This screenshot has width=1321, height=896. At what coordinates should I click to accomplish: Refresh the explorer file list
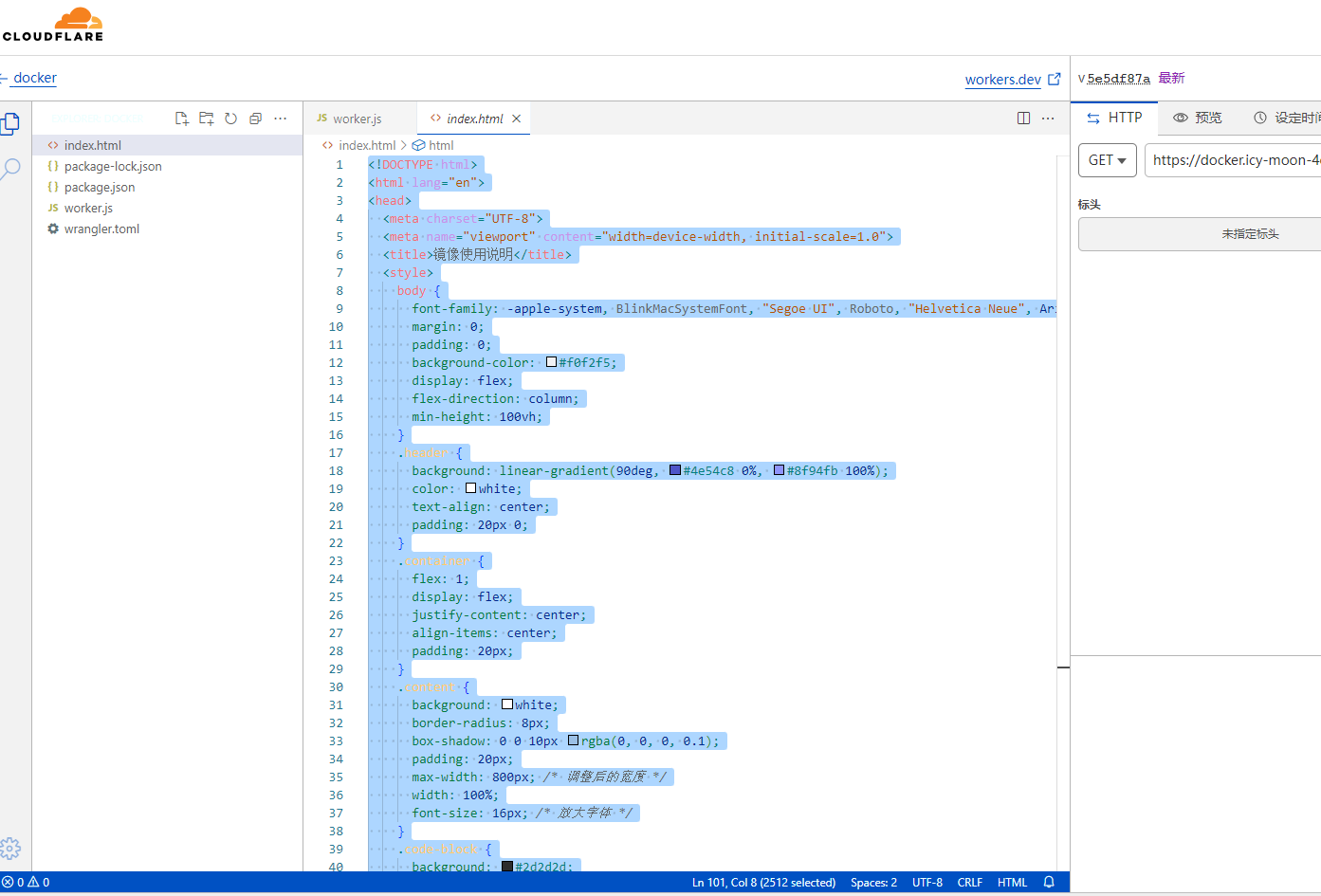230,119
